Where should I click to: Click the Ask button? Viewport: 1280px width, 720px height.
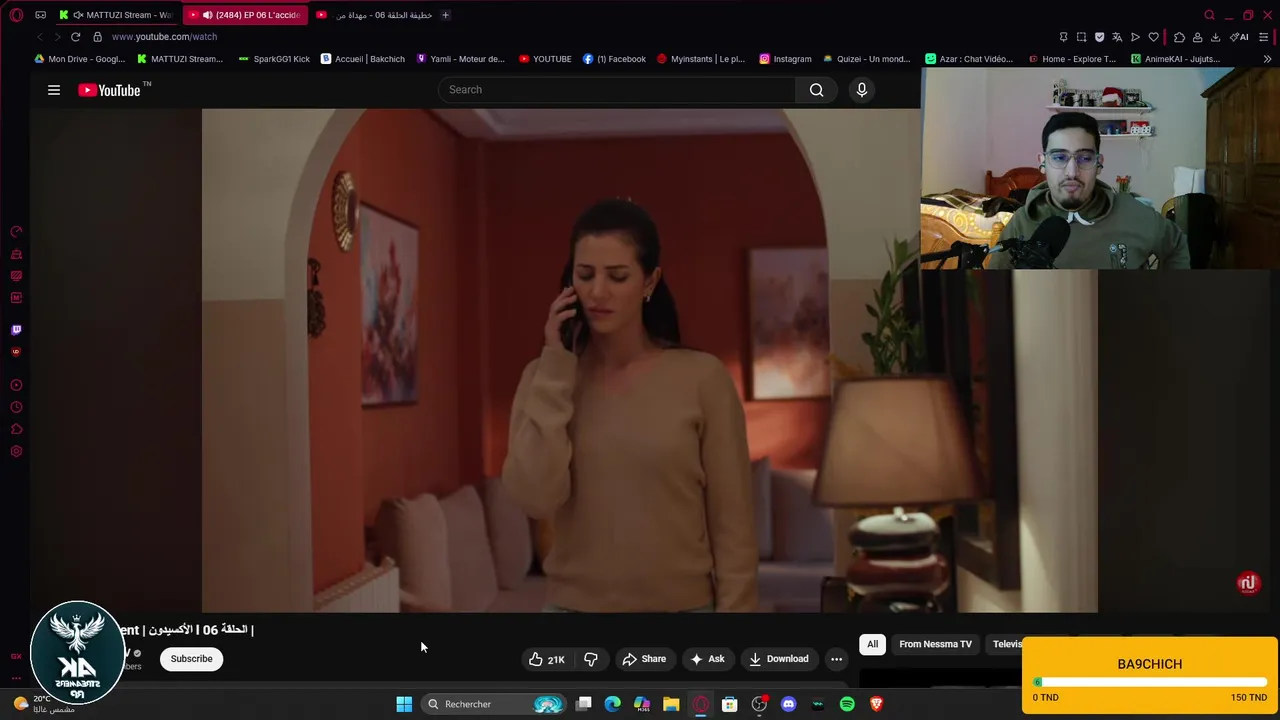(x=707, y=659)
